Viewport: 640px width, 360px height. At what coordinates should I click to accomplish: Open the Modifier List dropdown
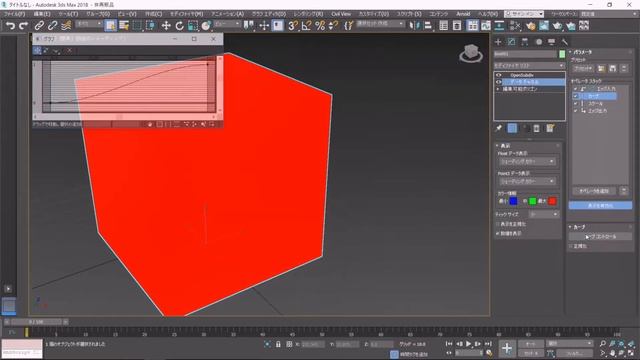coord(529,65)
